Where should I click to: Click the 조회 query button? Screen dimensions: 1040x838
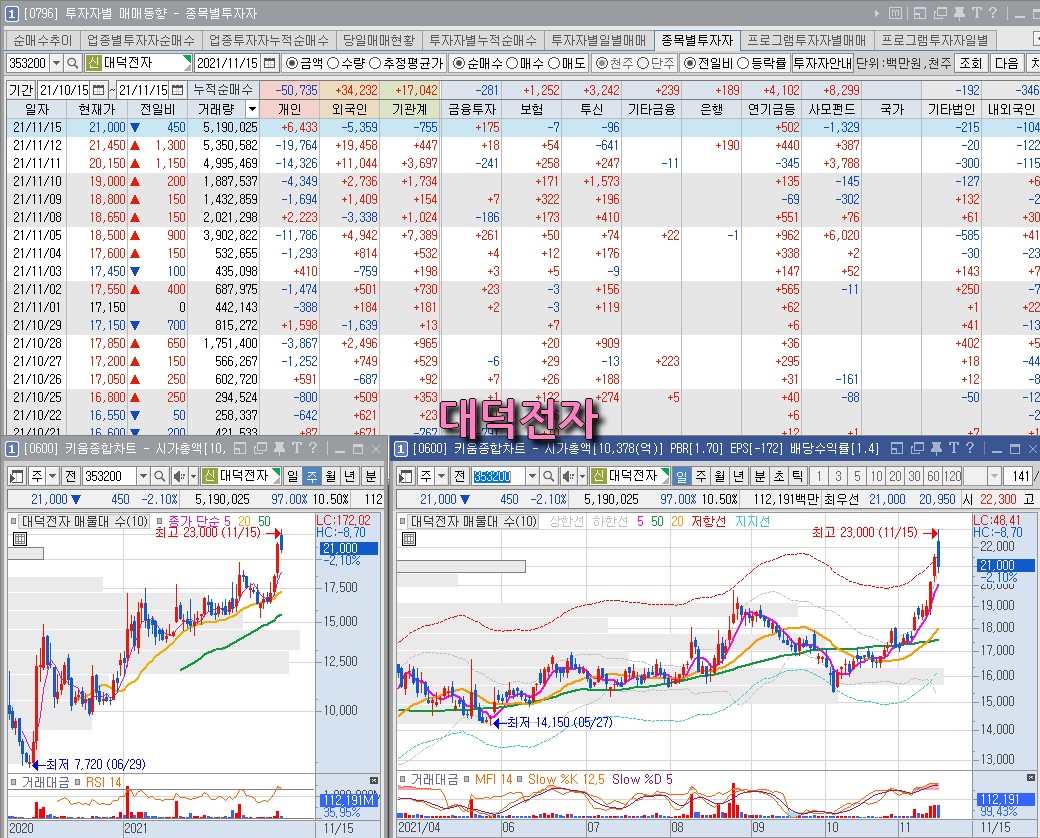click(x=970, y=63)
